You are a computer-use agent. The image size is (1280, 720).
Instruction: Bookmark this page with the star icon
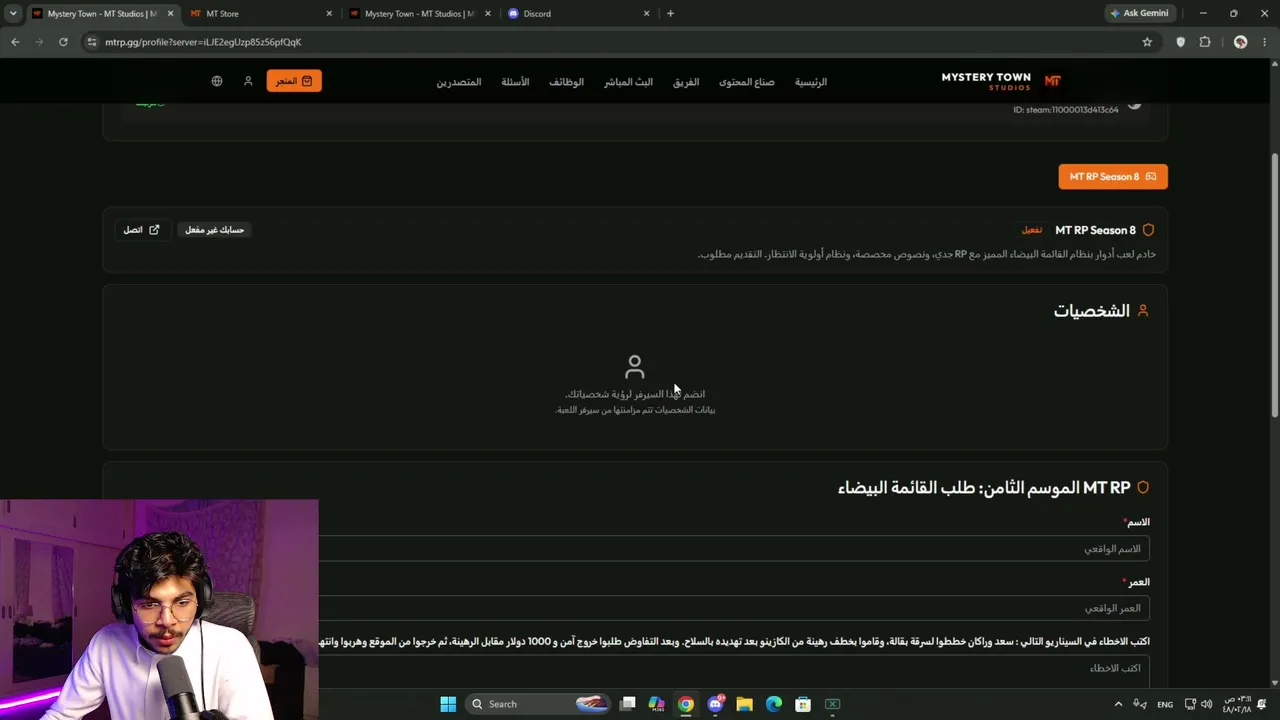click(x=1147, y=42)
